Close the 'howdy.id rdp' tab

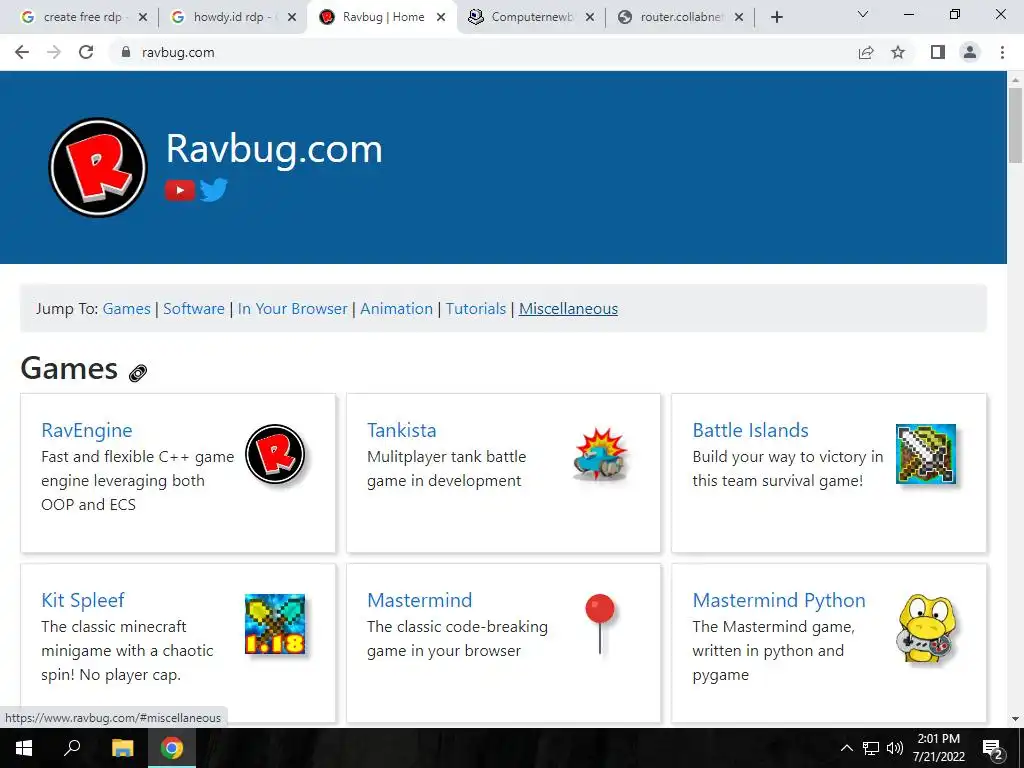point(292,17)
